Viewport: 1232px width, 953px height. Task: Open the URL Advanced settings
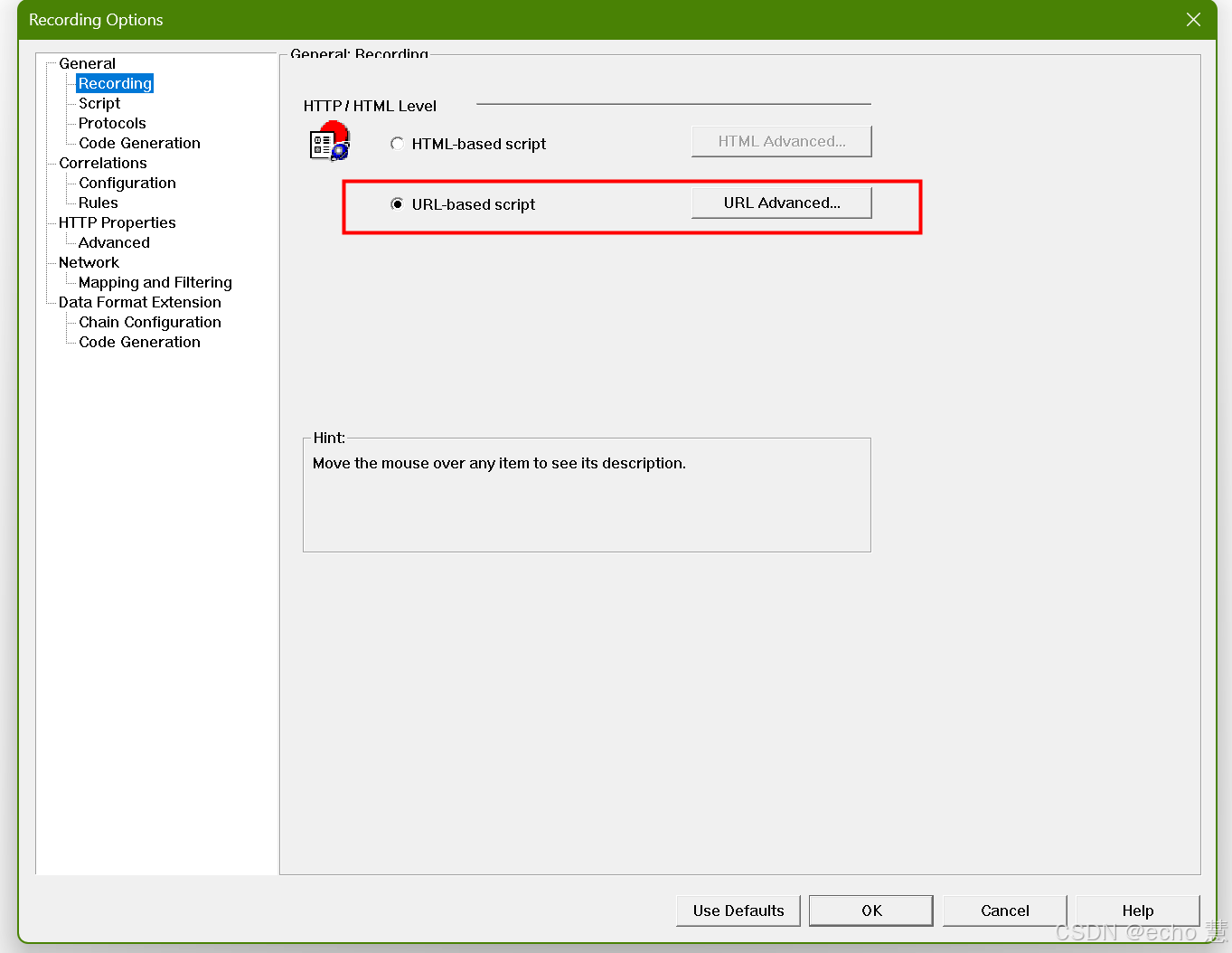782,203
